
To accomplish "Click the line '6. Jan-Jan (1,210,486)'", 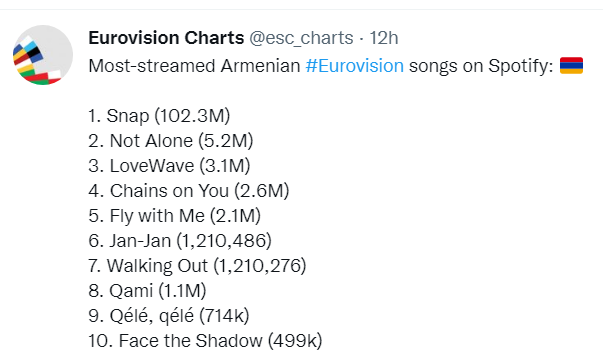I will click(180, 241).
